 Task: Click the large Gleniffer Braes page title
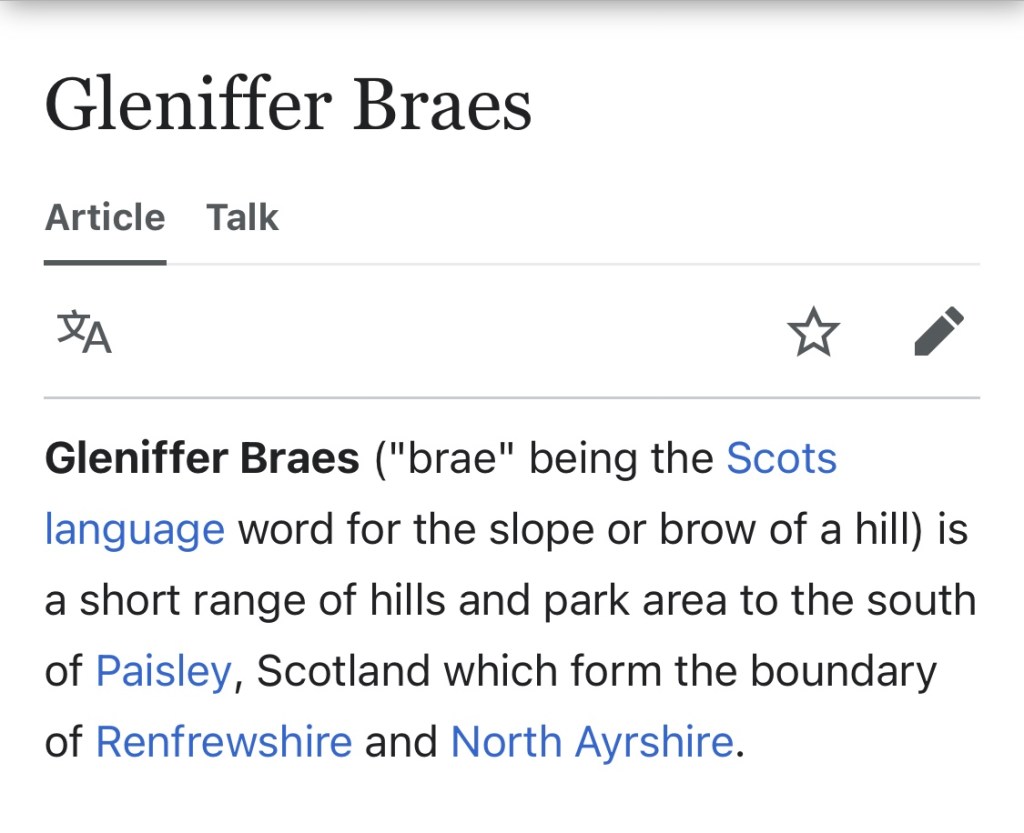pyautogui.click(x=288, y=105)
